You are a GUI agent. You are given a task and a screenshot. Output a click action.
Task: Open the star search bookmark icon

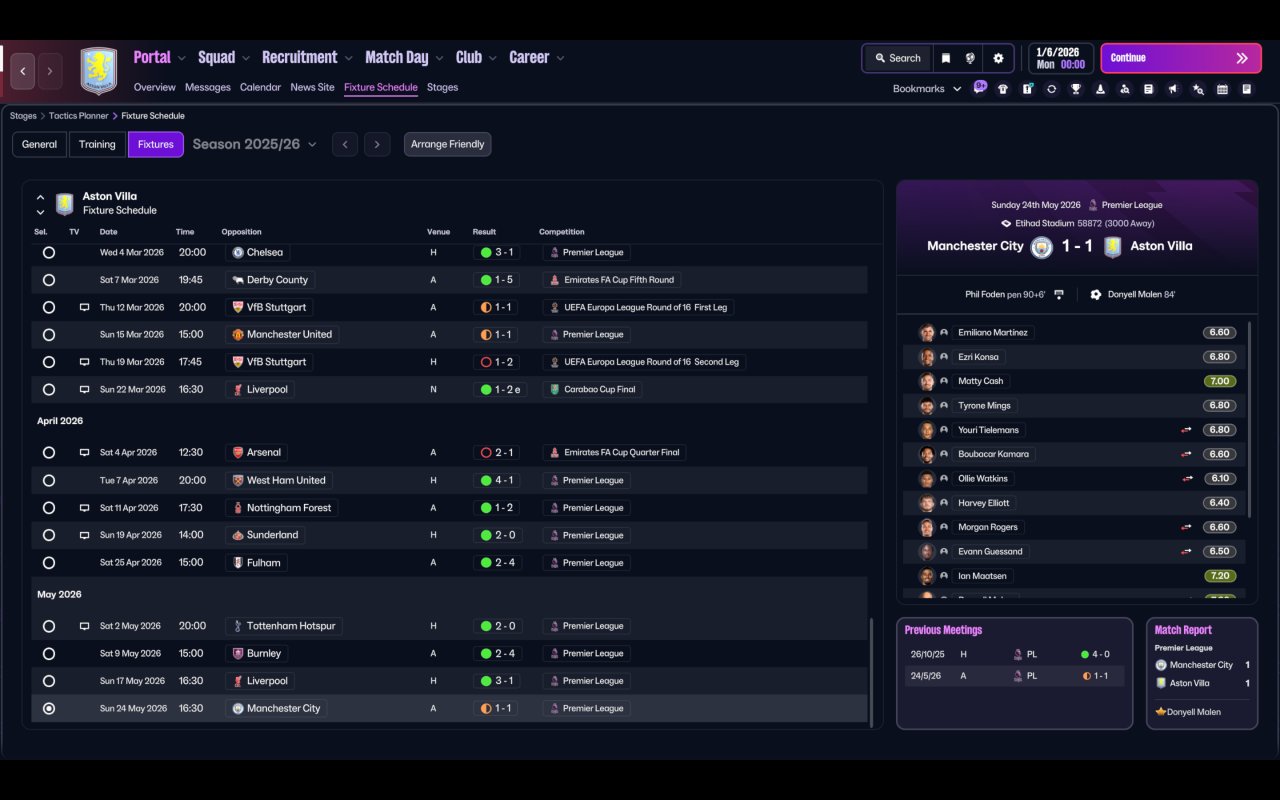pos(1198,89)
